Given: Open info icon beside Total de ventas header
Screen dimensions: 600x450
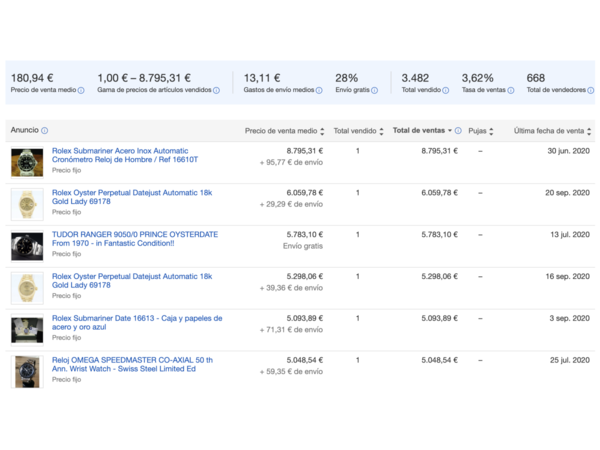Looking at the screenshot, I should pyautogui.click(x=458, y=130).
